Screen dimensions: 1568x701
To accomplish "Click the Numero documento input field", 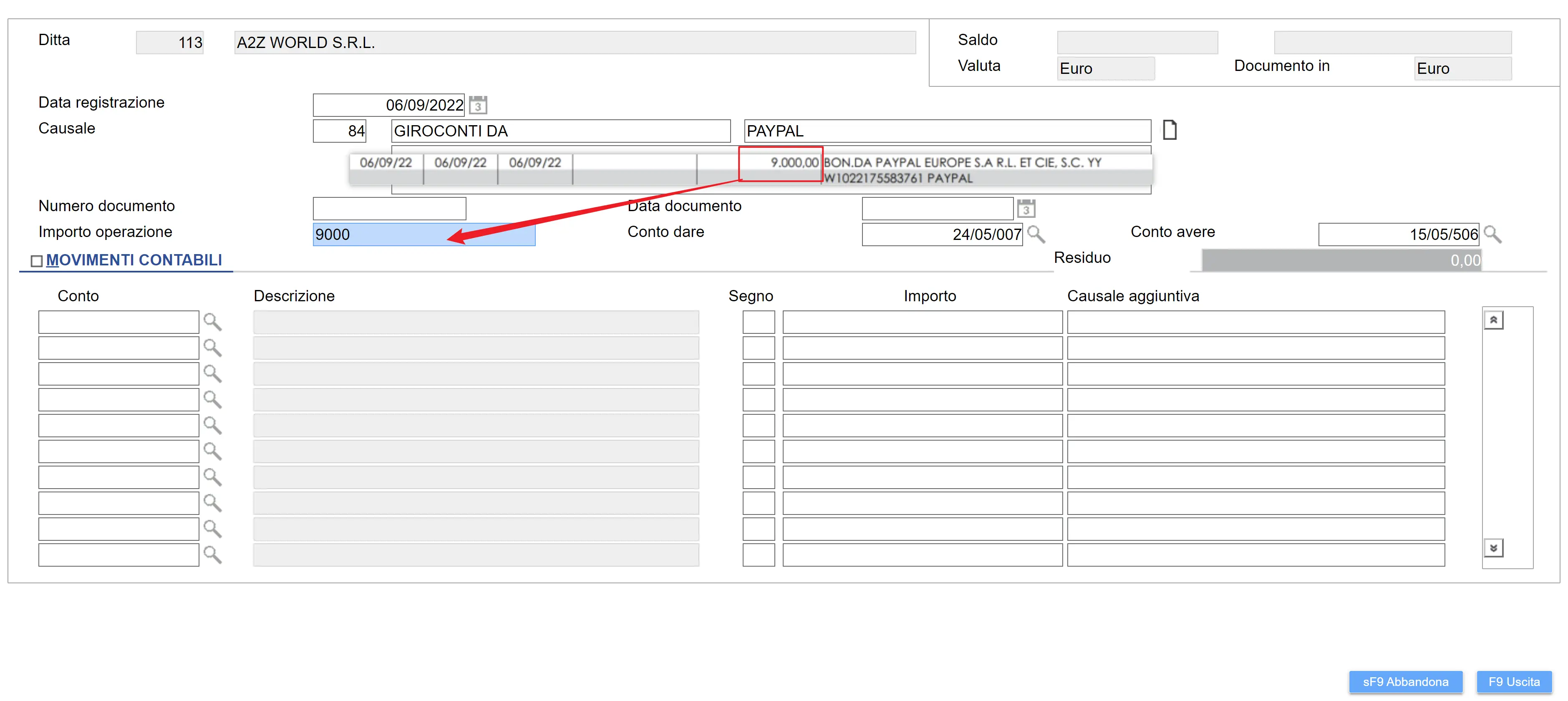I will pos(389,209).
